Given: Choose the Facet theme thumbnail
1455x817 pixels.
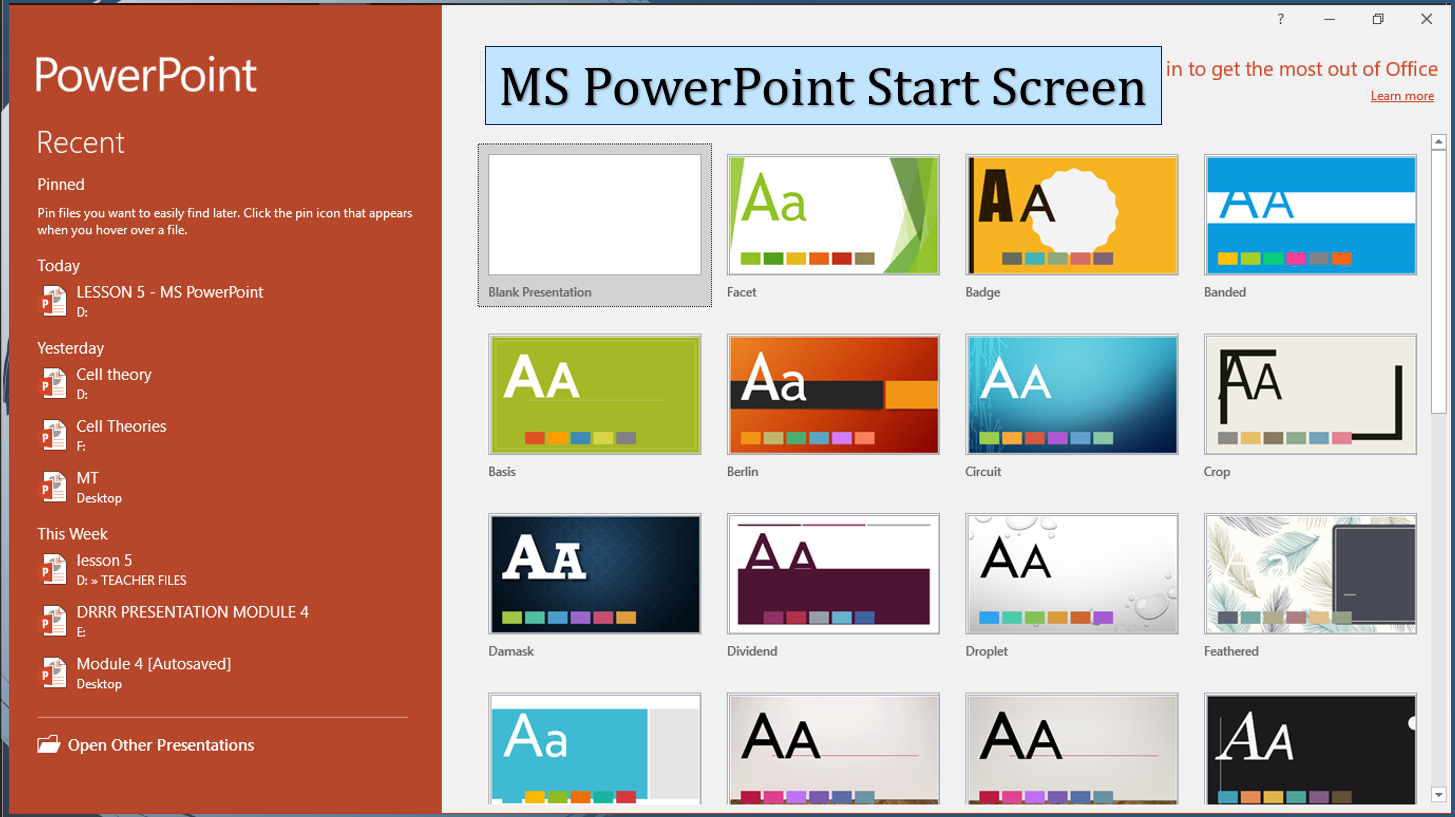Looking at the screenshot, I should pyautogui.click(x=833, y=215).
